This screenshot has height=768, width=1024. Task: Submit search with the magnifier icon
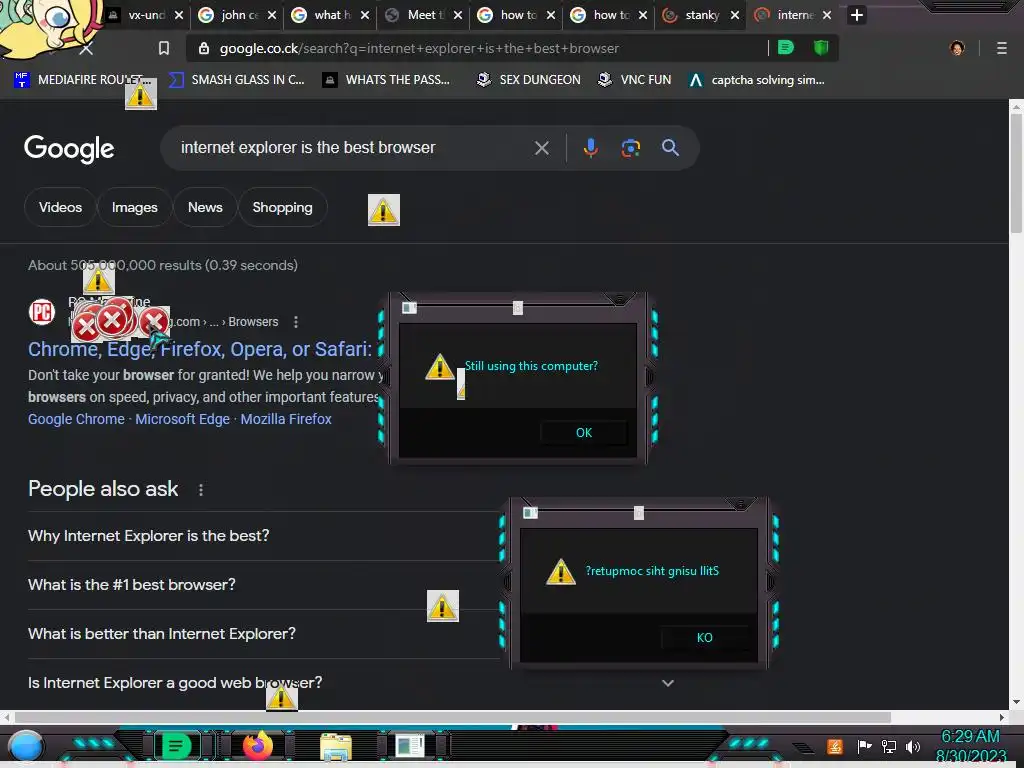670,148
